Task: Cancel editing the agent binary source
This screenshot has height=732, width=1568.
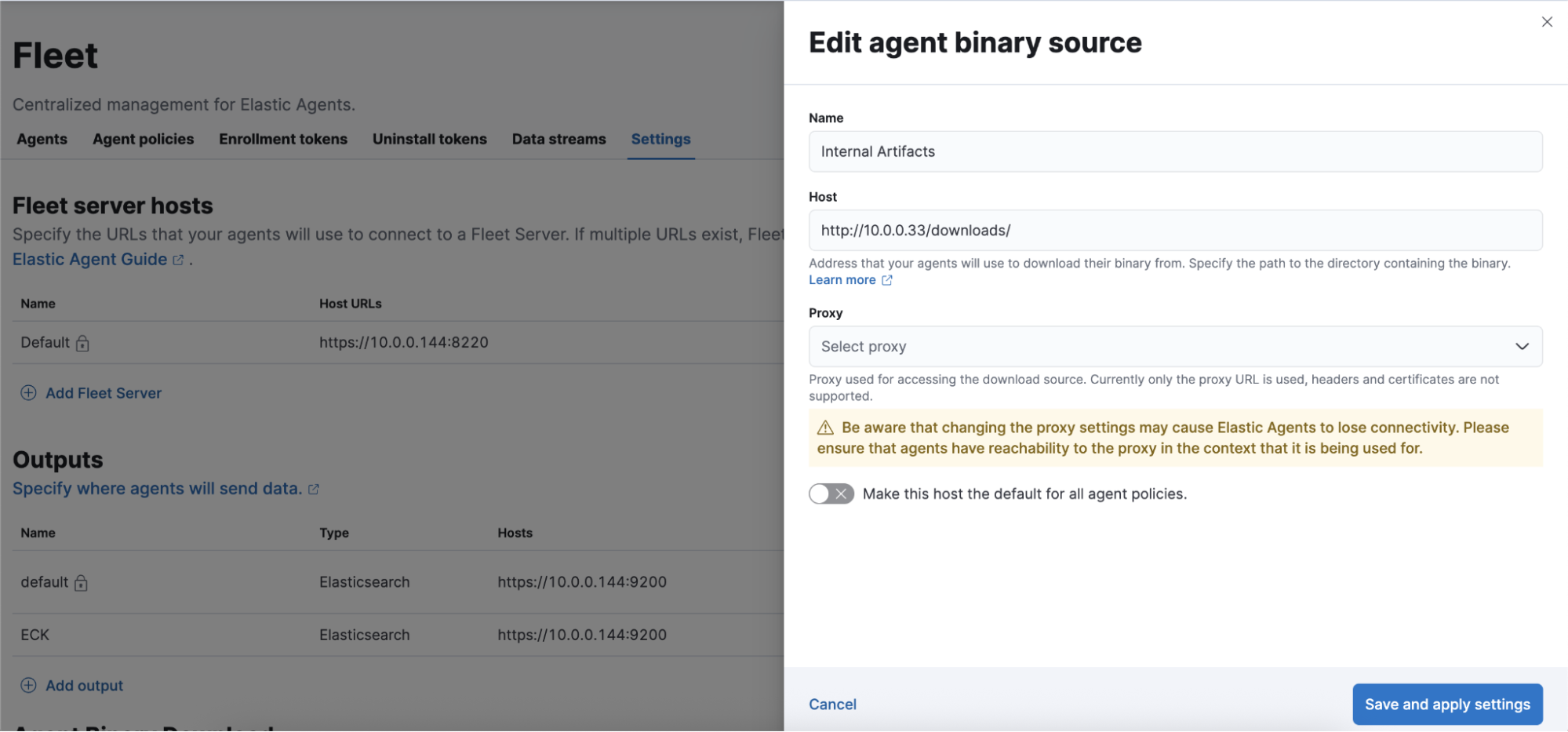Action: 832,704
